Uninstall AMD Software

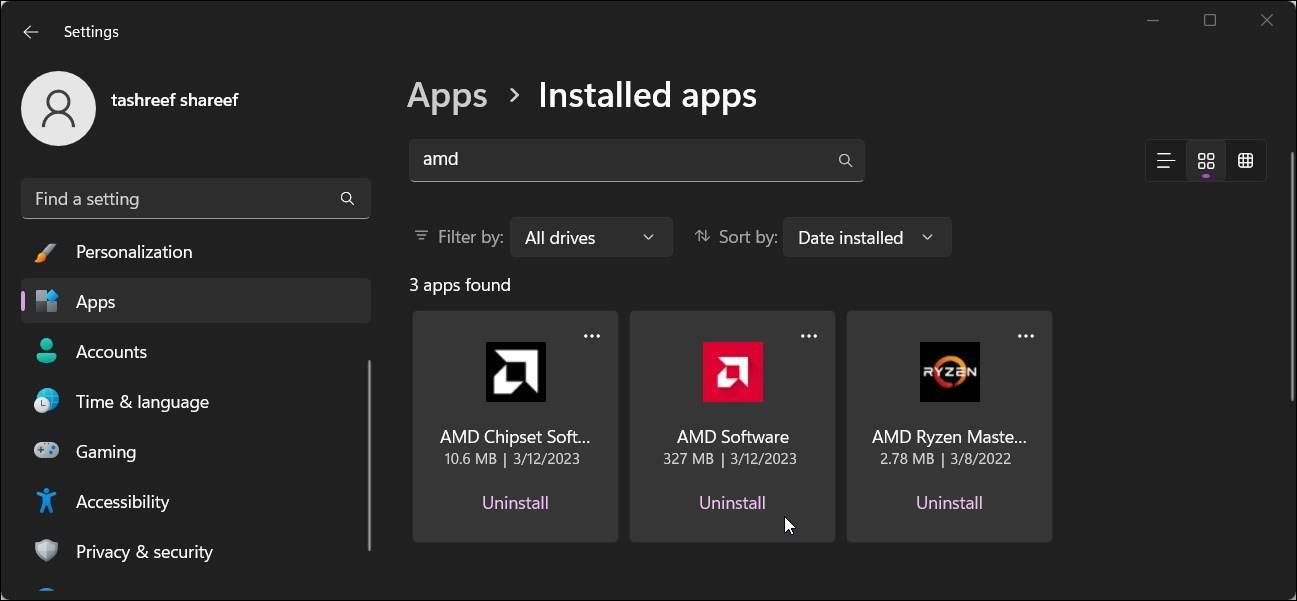tap(732, 503)
